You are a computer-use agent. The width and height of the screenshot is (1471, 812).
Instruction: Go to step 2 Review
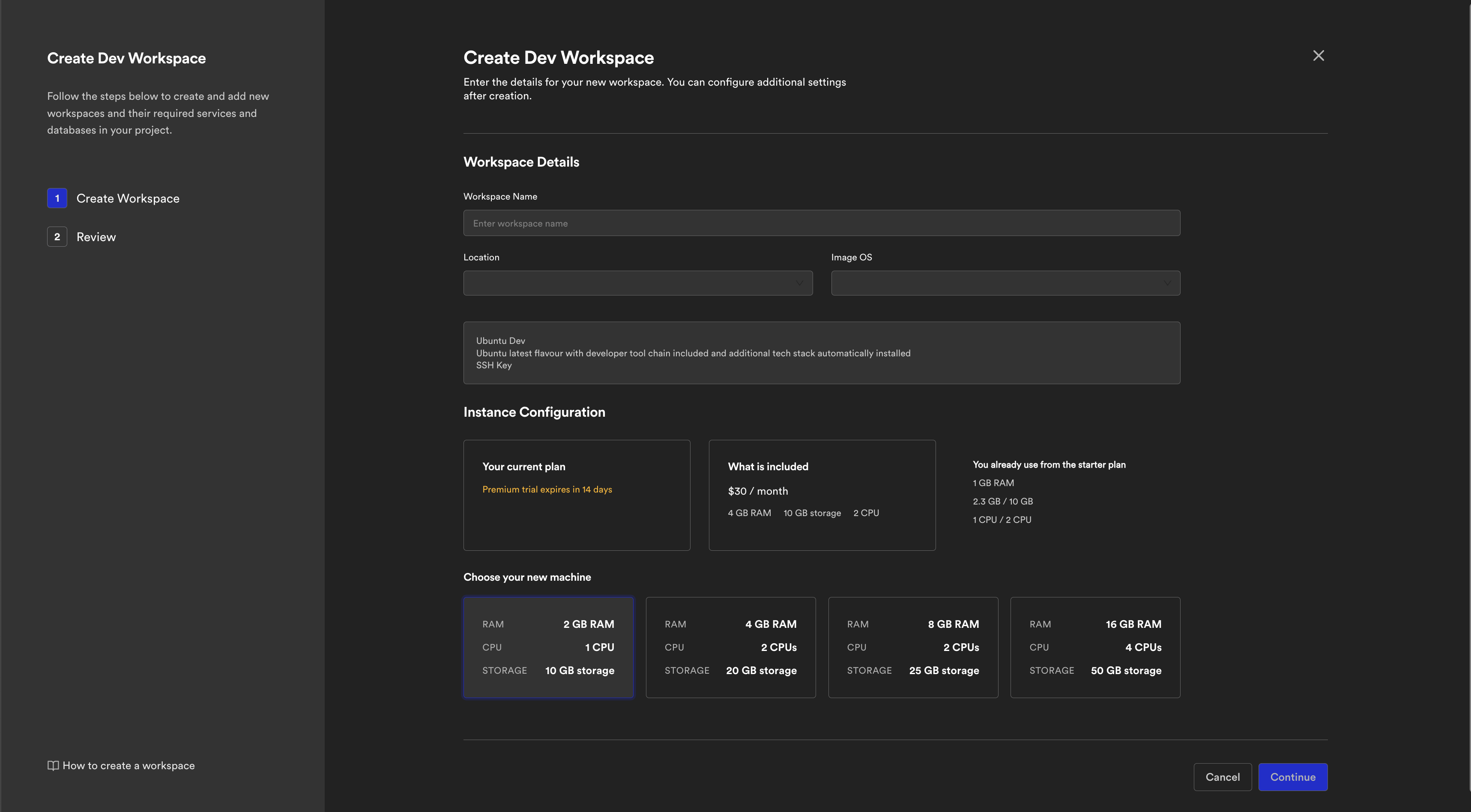click(x=82, y=237)
